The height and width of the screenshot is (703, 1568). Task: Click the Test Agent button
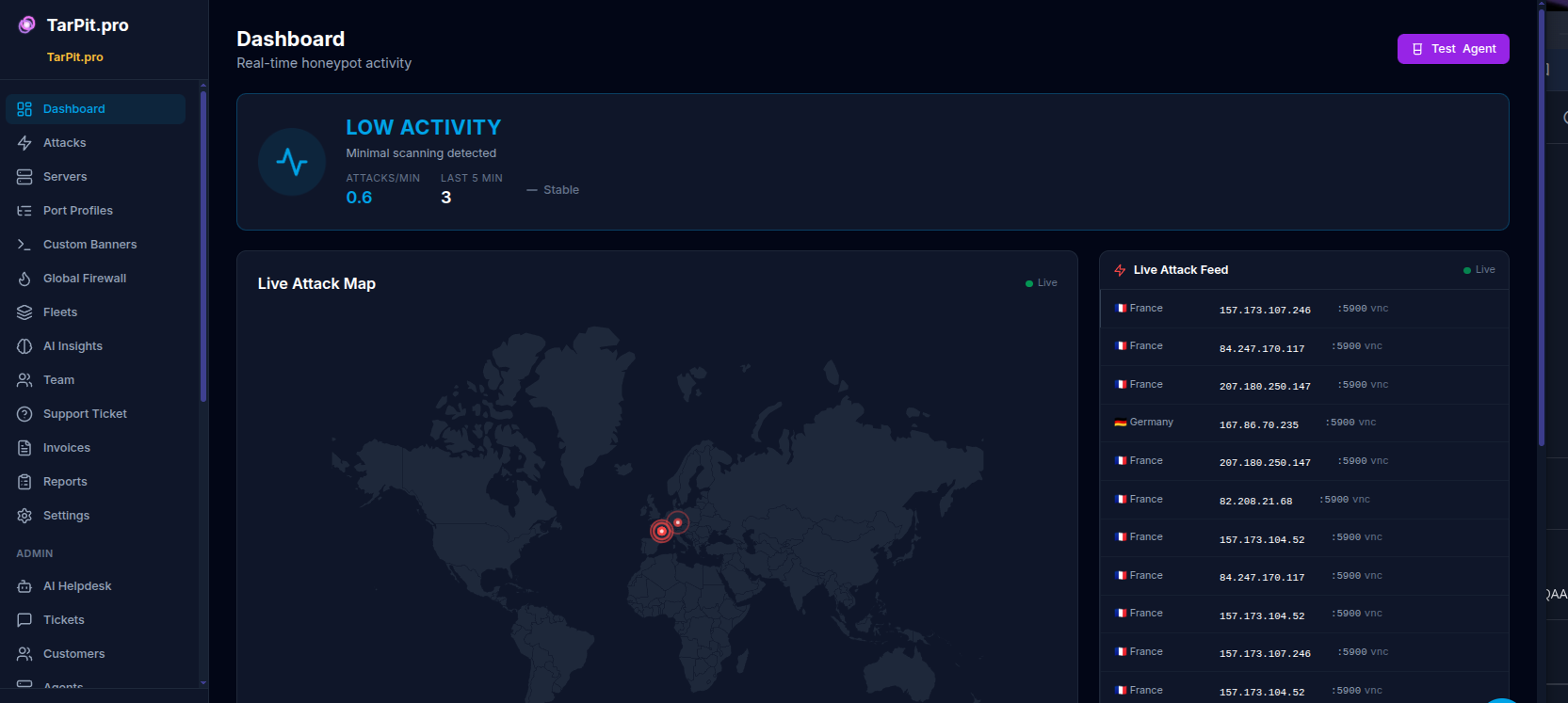click(x=1453, y=49)
